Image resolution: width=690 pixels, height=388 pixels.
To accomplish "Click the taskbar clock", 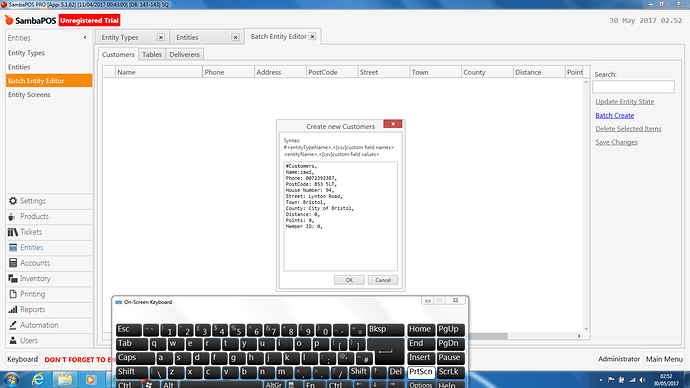I will click(x=666, y=380).
